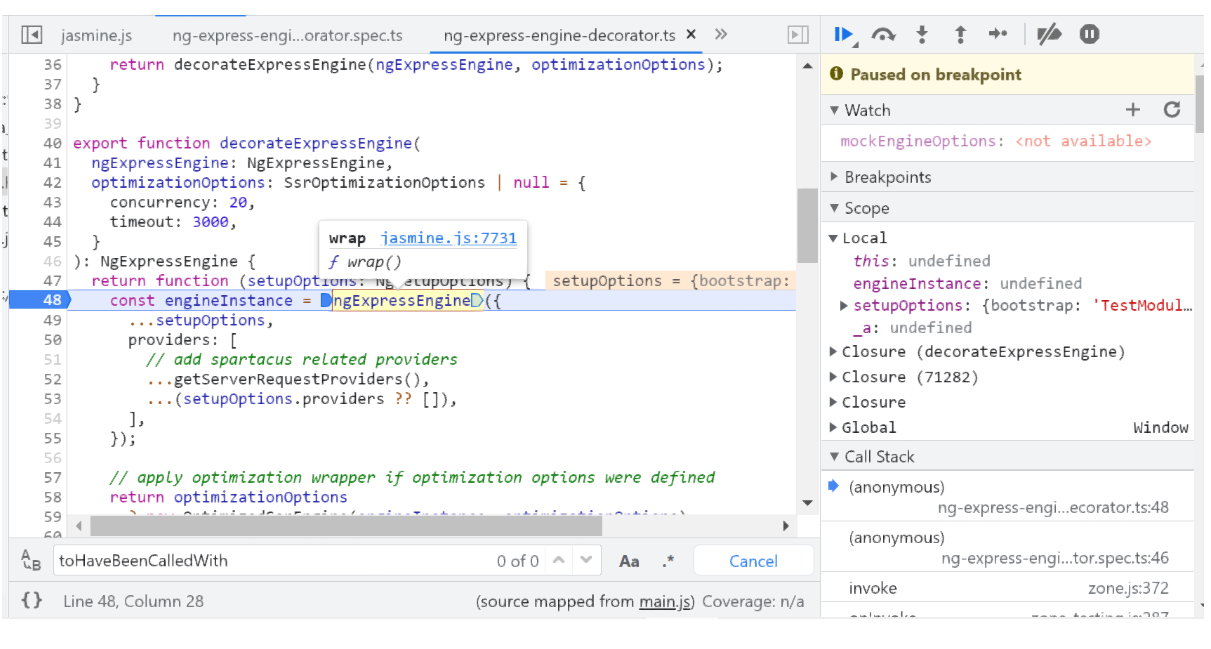Click the 'Paused on breakpoint' banner
The width and height of the screenshot is (1211, 649).
[1008, 74]
